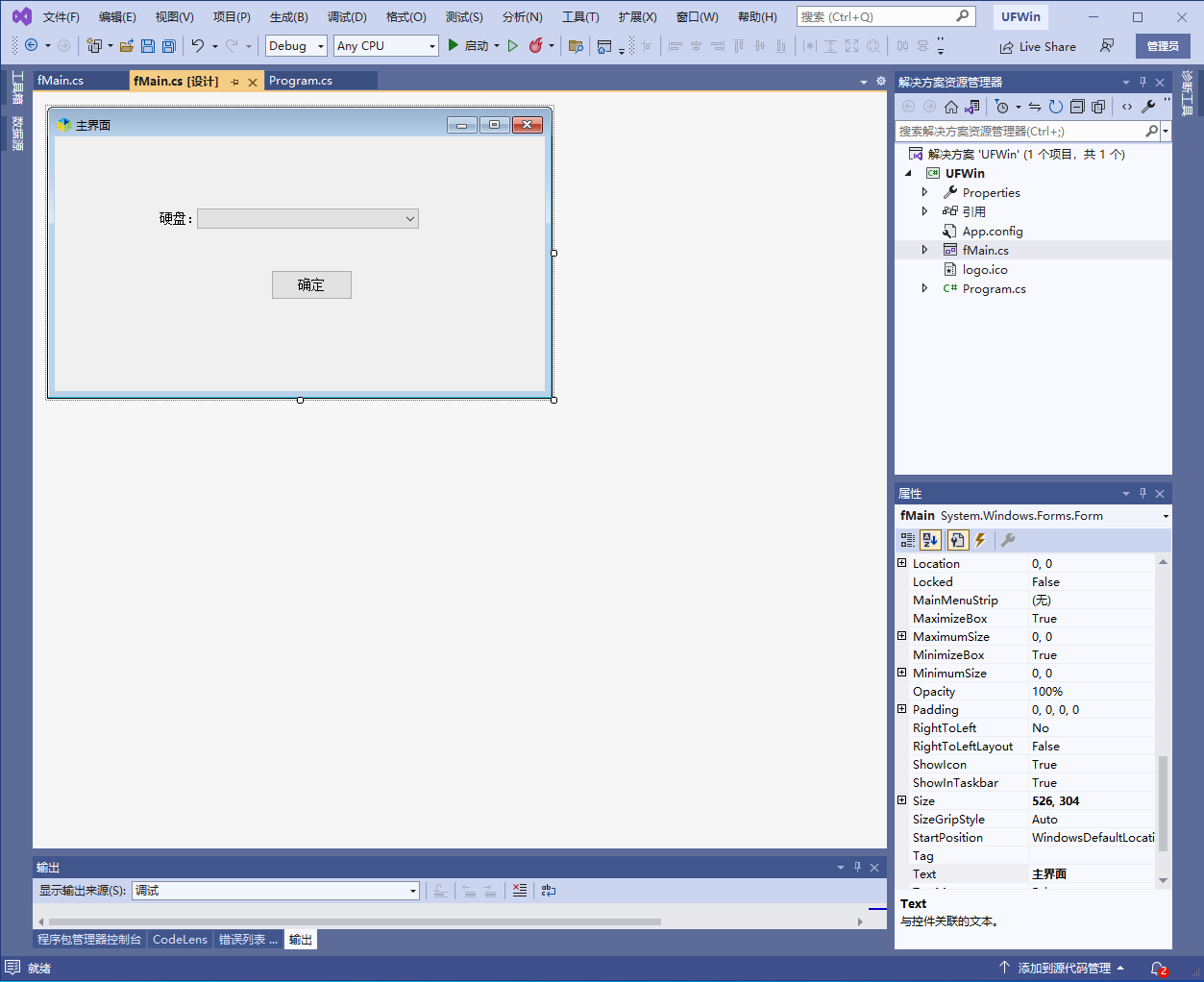This screenshot has height=982, width=1204.
Task: Click the 确定 button on the form
Action: [x=311, y=285]
